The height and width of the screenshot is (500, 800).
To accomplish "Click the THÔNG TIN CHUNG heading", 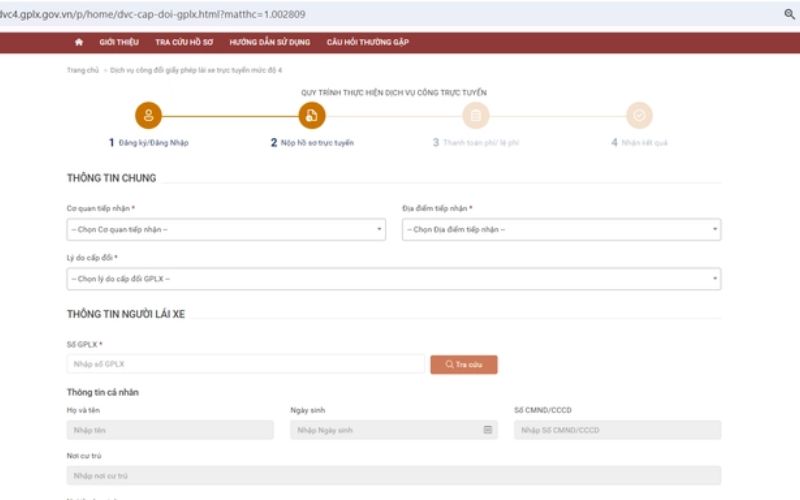I will 111,178.
